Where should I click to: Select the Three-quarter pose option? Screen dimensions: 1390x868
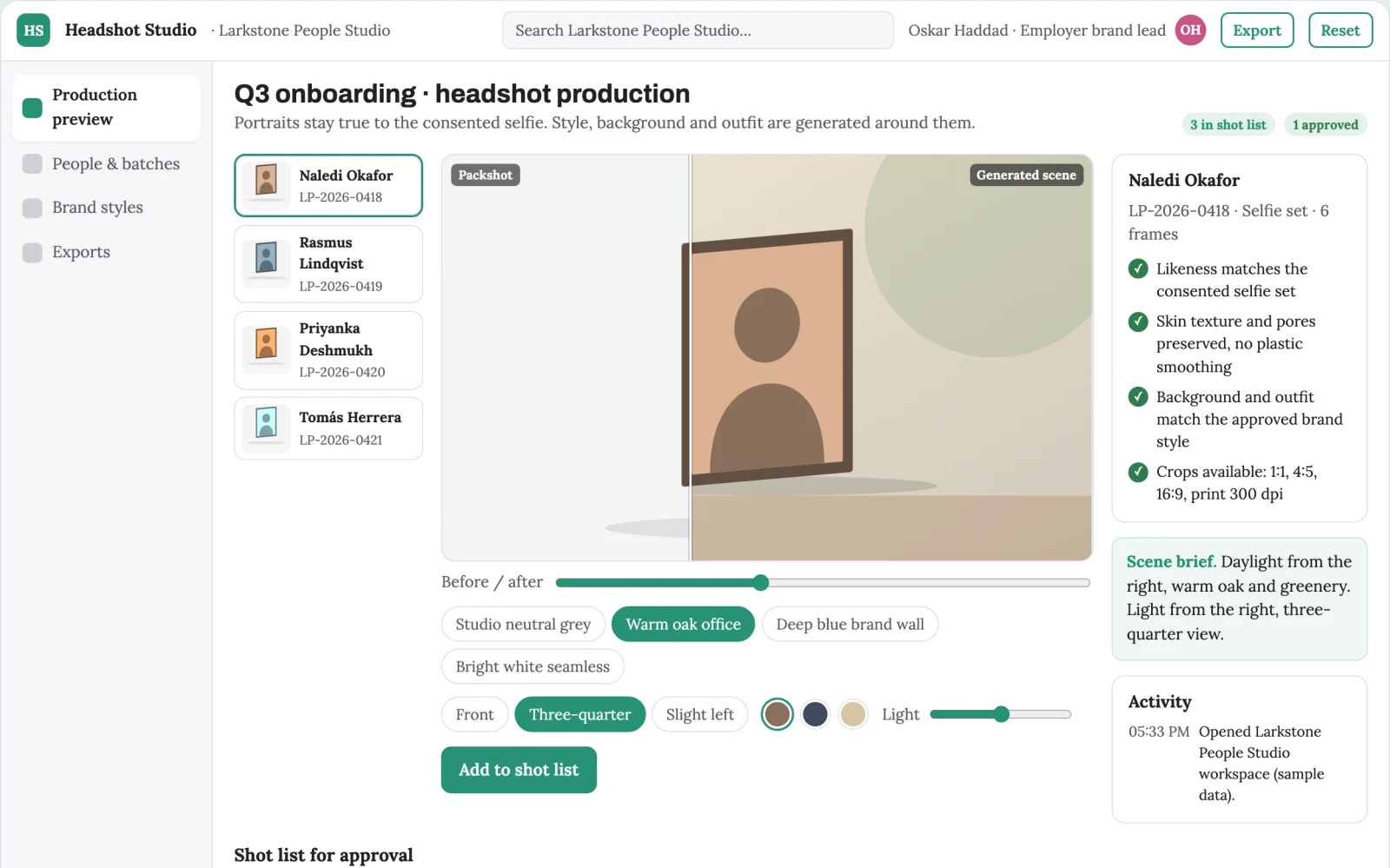(x=579, y=714)
